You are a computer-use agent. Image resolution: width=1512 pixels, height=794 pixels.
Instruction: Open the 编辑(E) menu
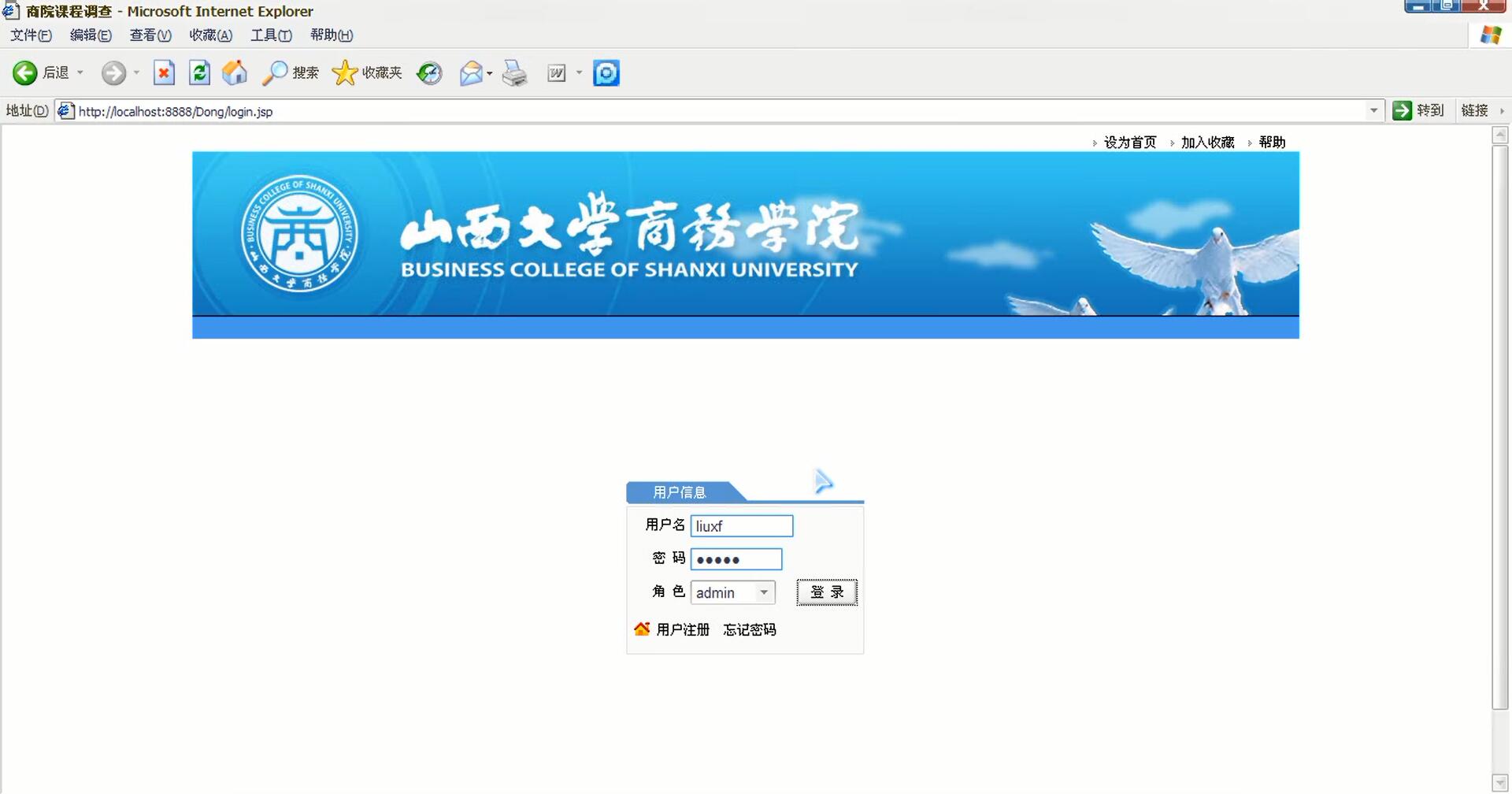pyautogui.click(x=91, y=35)
